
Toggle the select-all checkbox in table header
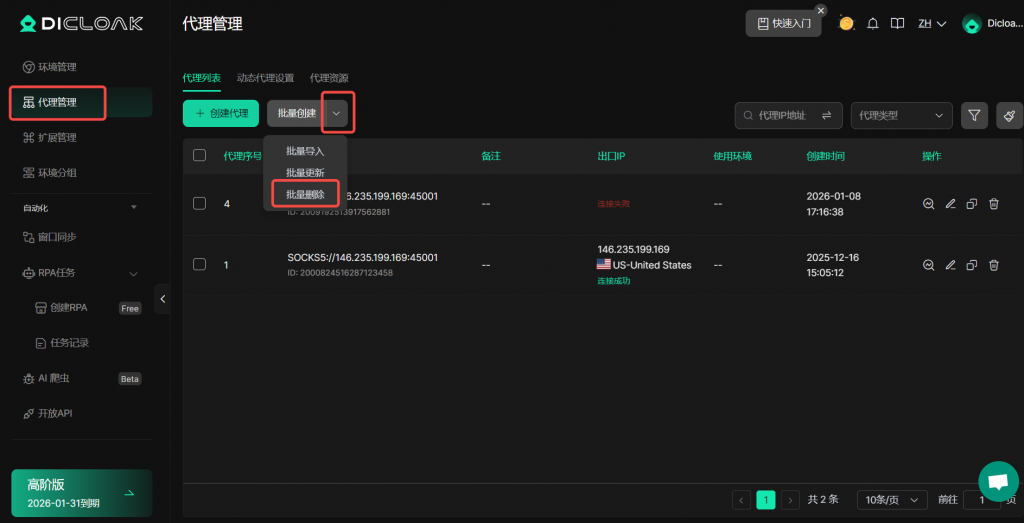coord(199,156)
